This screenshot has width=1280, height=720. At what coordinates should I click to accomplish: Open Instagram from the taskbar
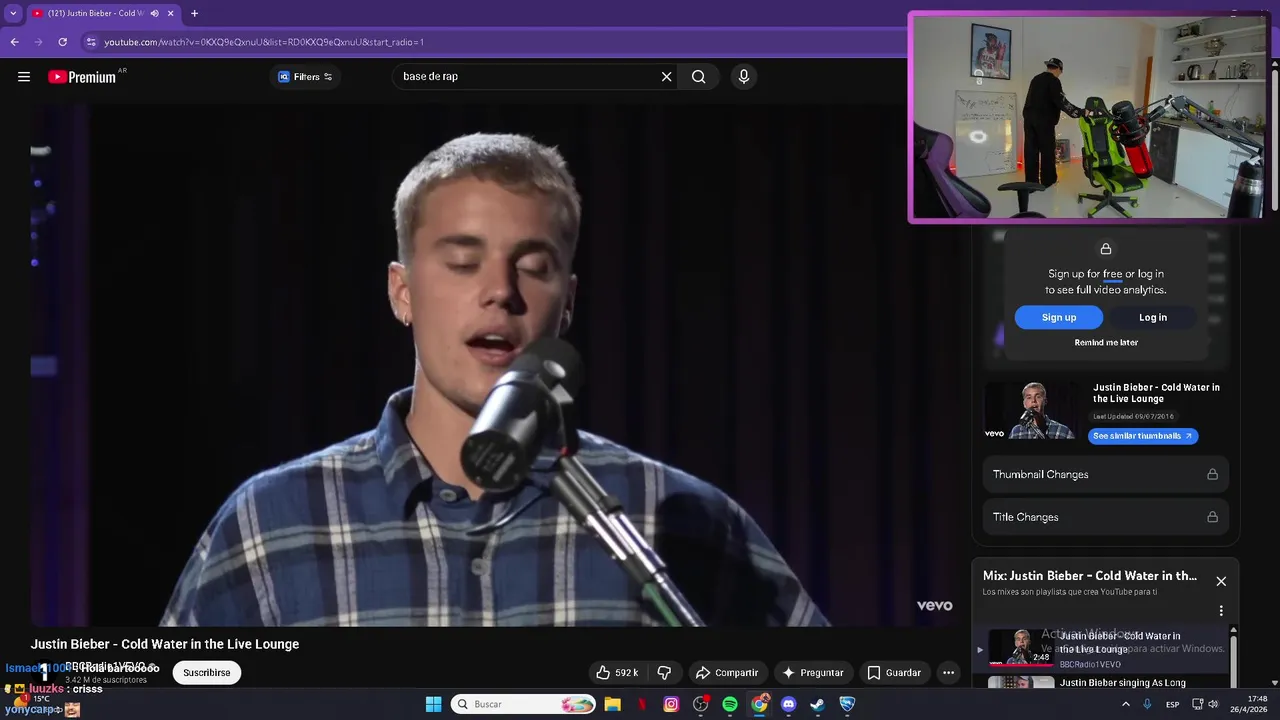point(671,704)
